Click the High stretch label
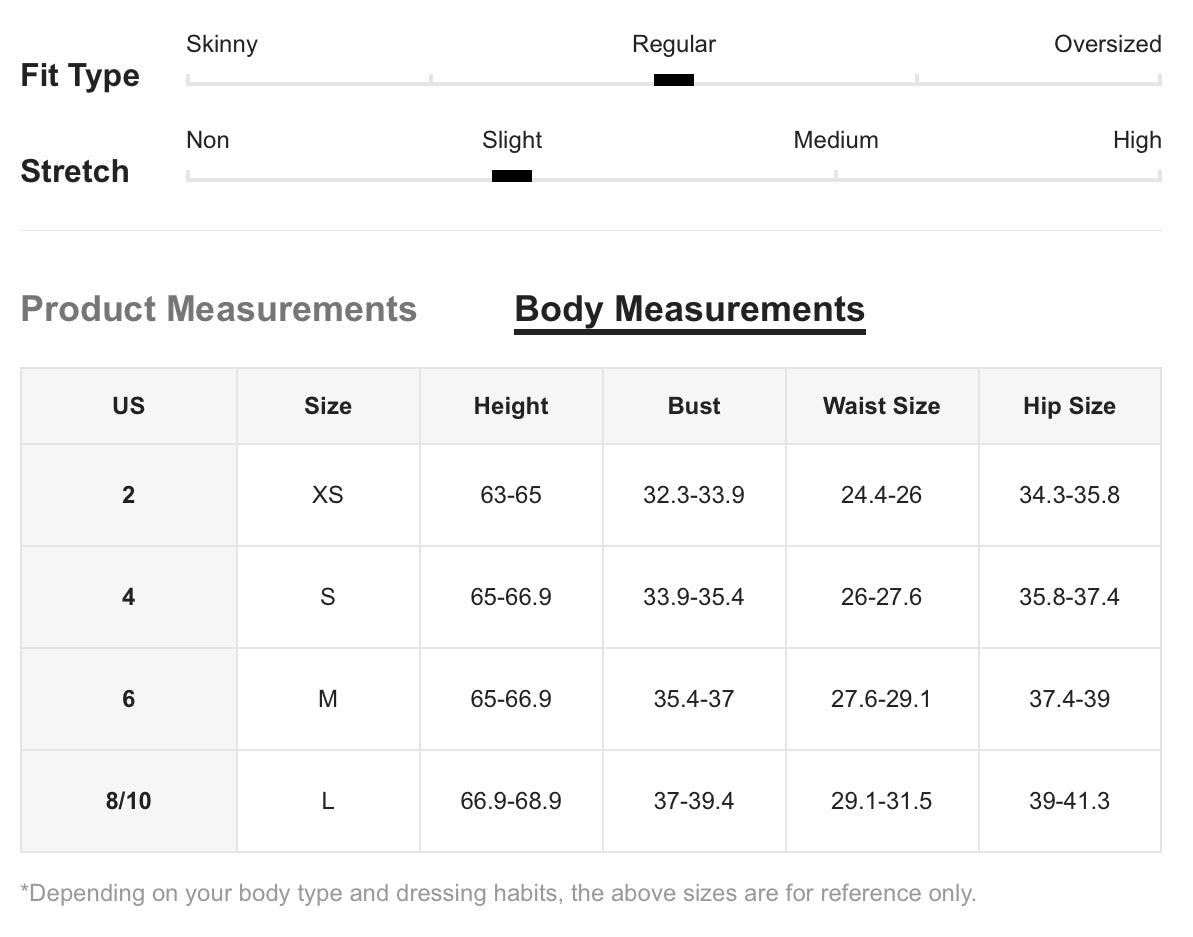 (1137, 140)
